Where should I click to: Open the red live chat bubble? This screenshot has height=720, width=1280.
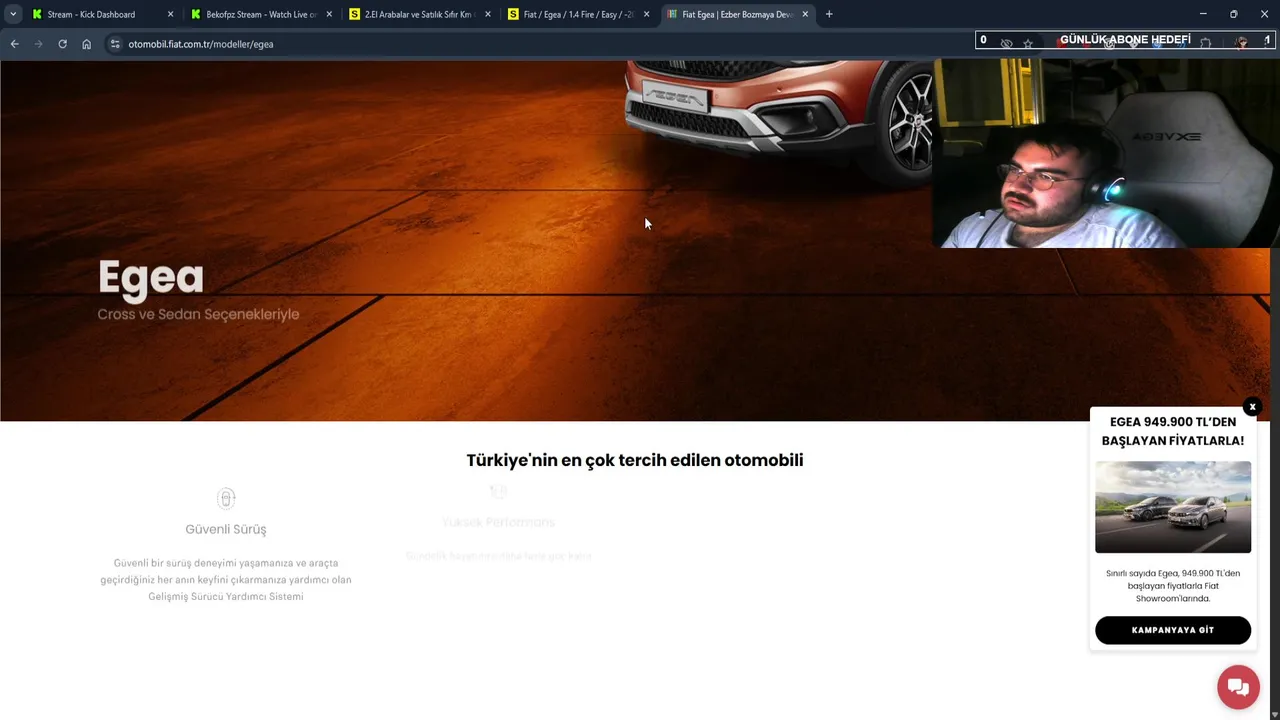[x=1238, y=687]
